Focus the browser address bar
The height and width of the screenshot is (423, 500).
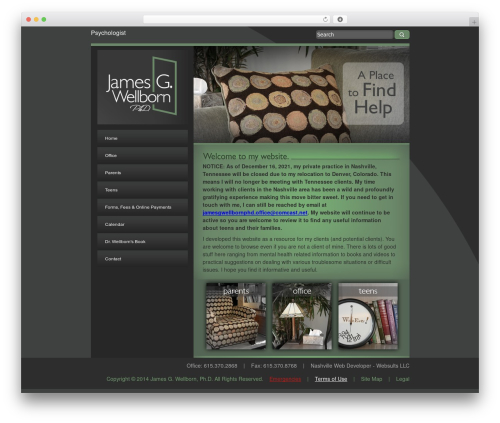(237, 19)
